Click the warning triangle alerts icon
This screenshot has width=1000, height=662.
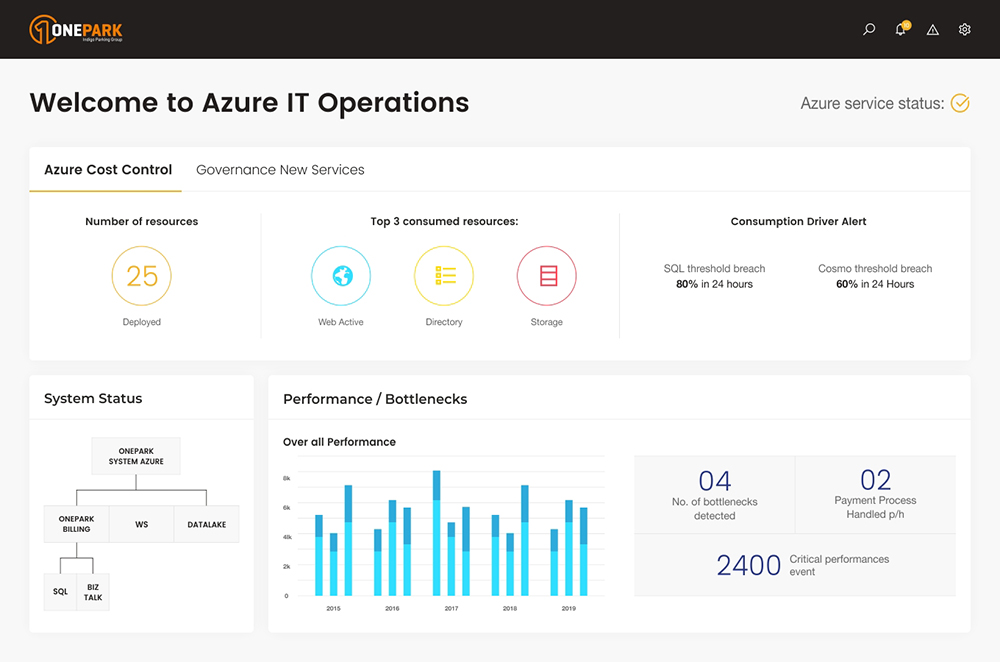pos(933,30)
